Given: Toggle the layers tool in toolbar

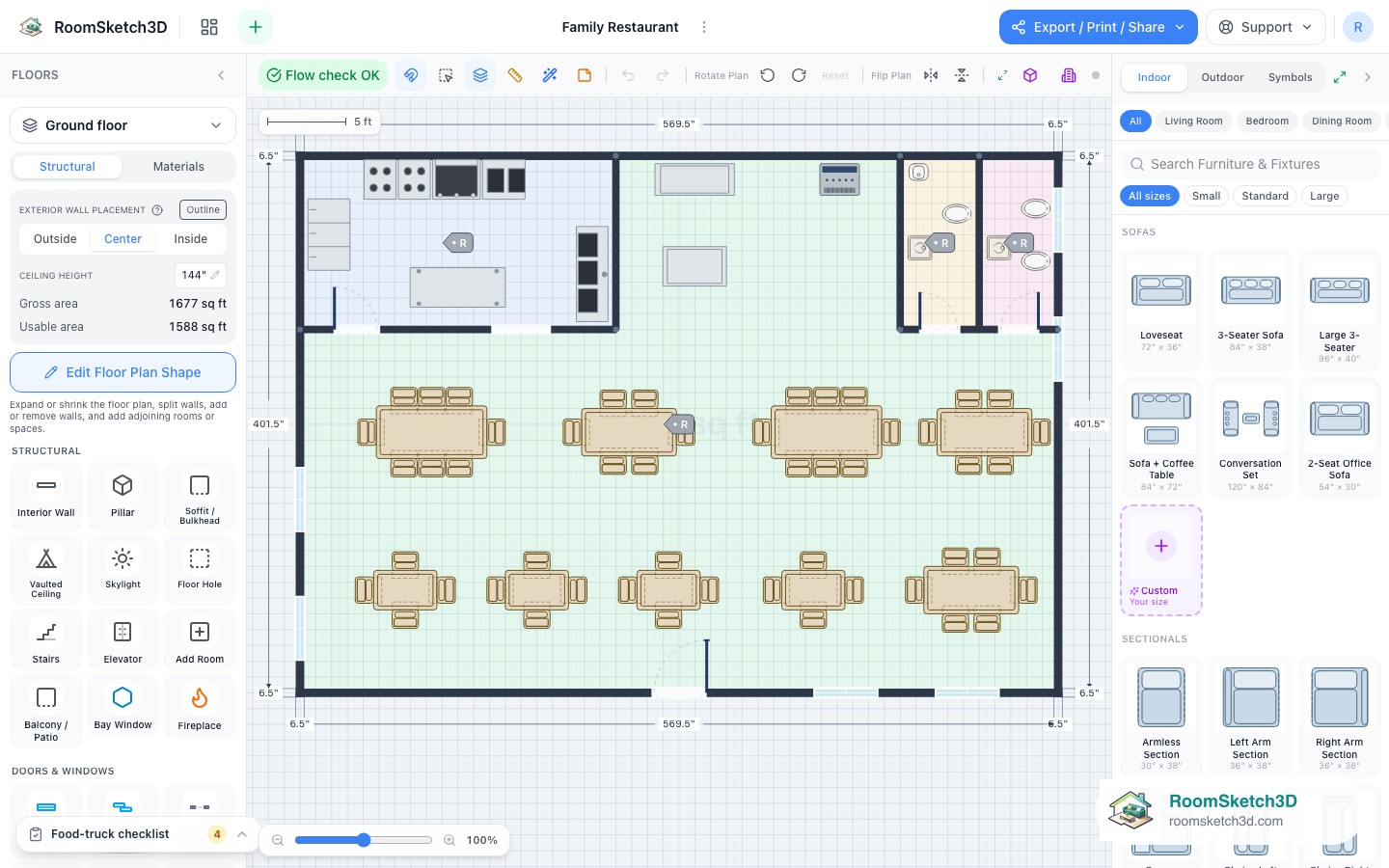Looking at the screenshot, I should coord(480,75).
